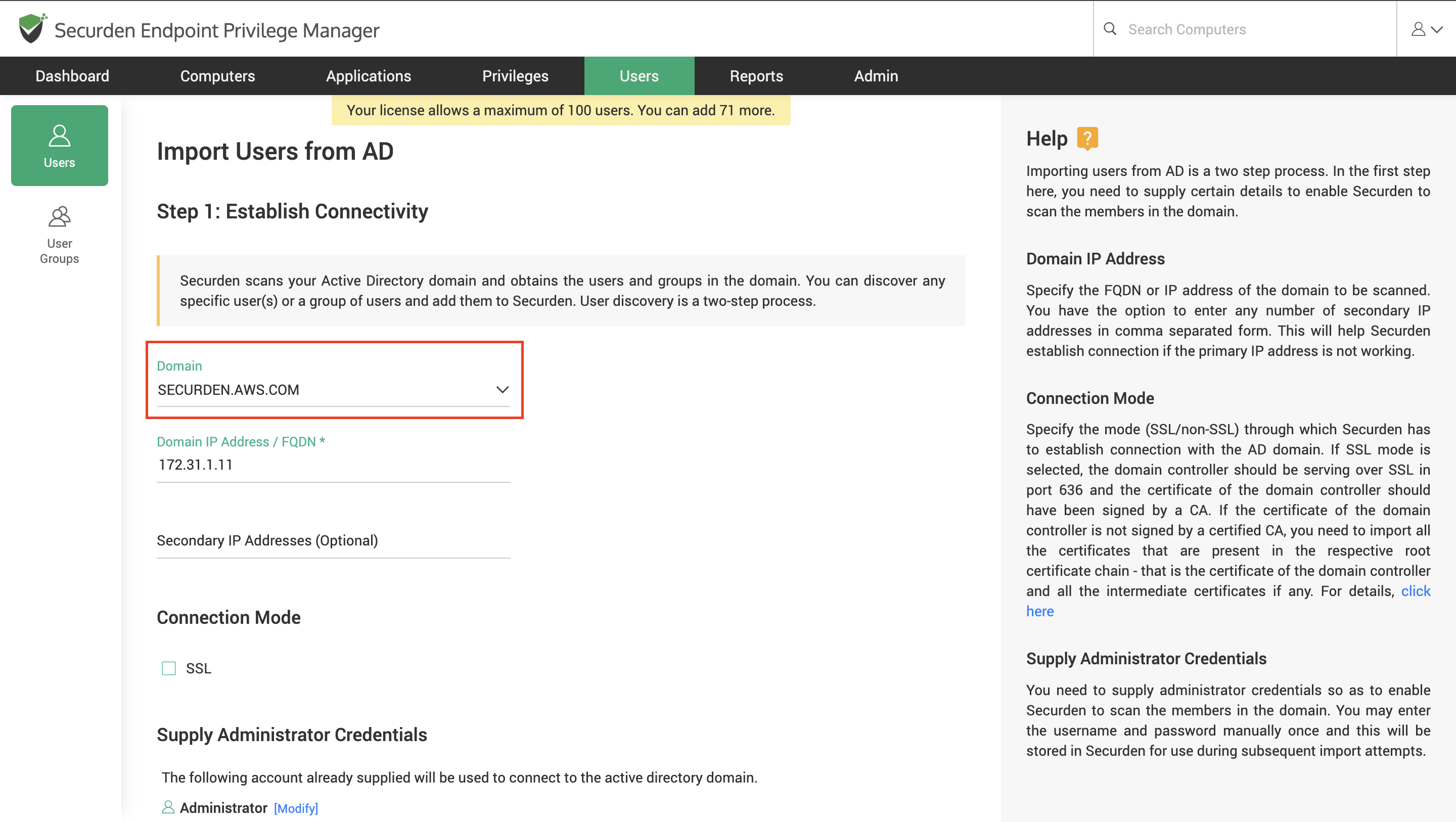Screen dimensions: 1456x822
Task: Click the orange Help question mark icon
Action: (1087, 139)
